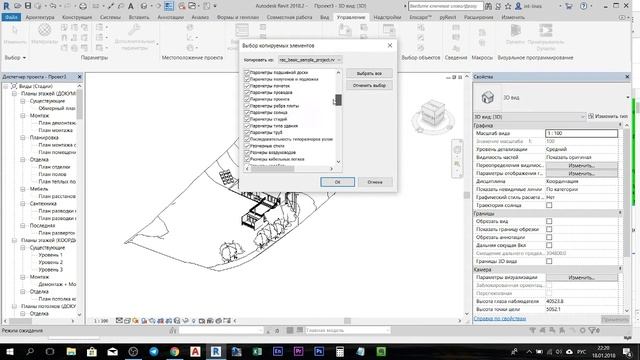Collapse 'Мебель' tree node

pyautogui.click(x=23, y=189)
